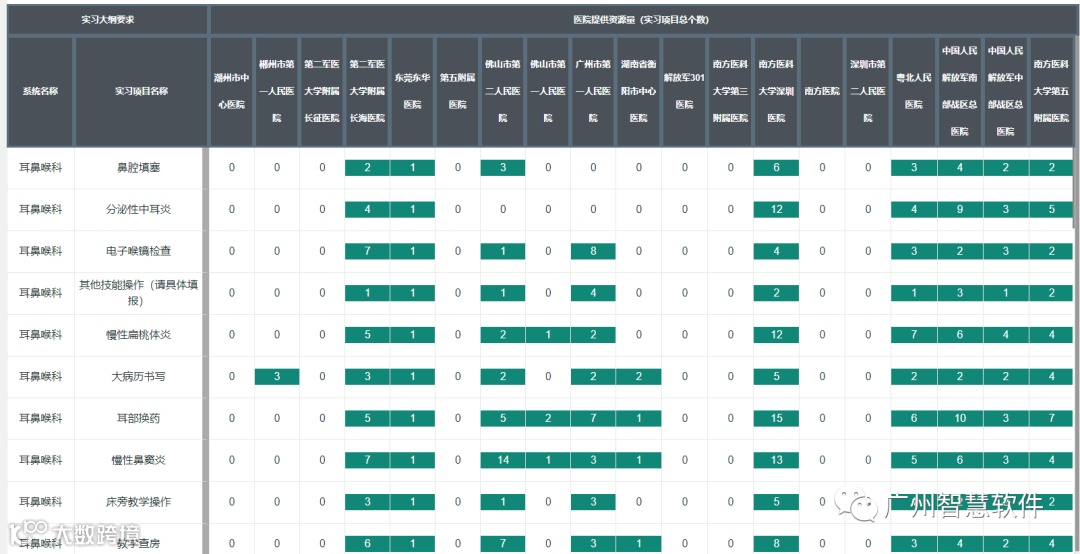Screen dimensions: 1080x554
Task: Select the 系统名称 column header
Action: tap(41, 91)
